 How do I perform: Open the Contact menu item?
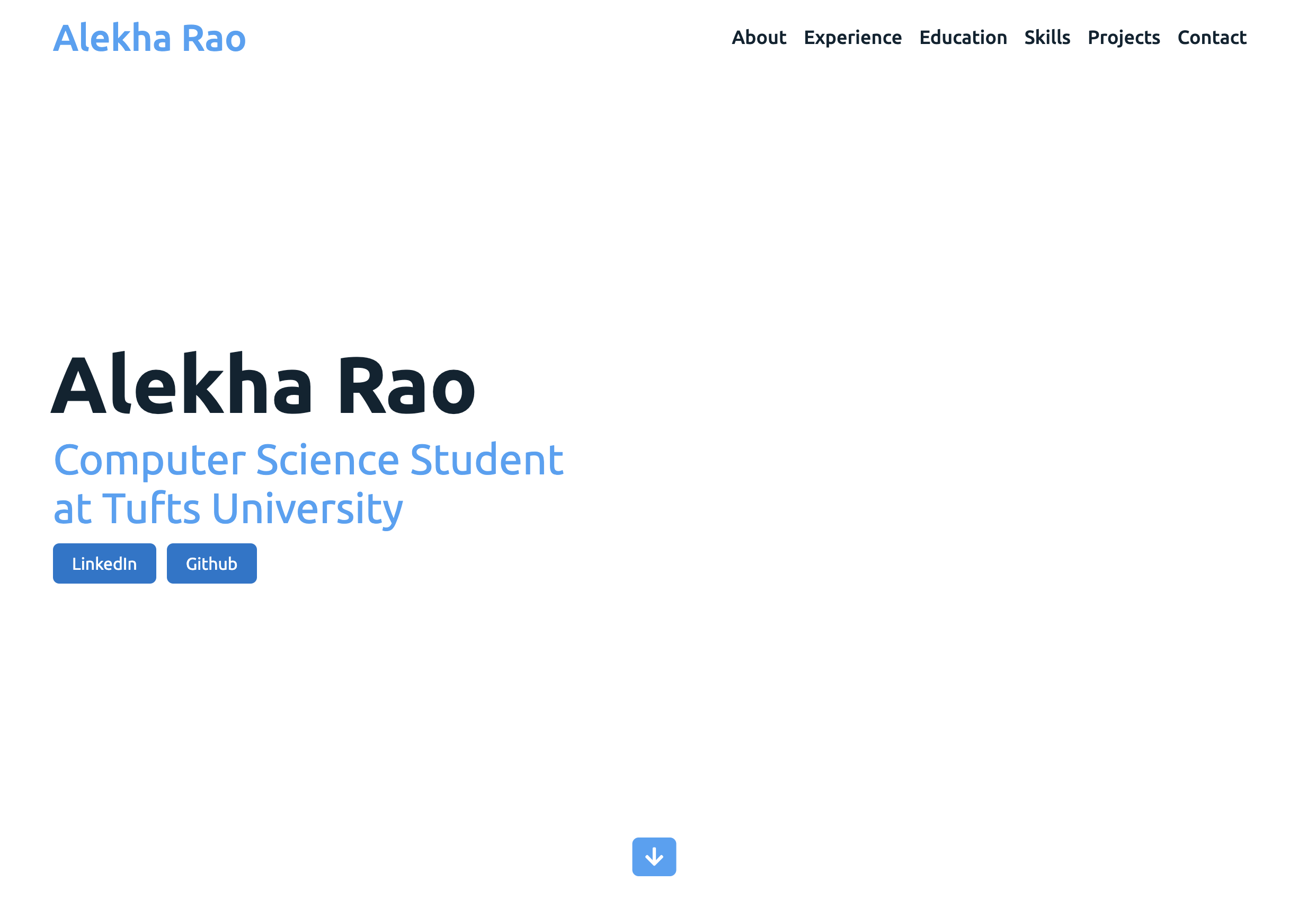(1212, 38)
